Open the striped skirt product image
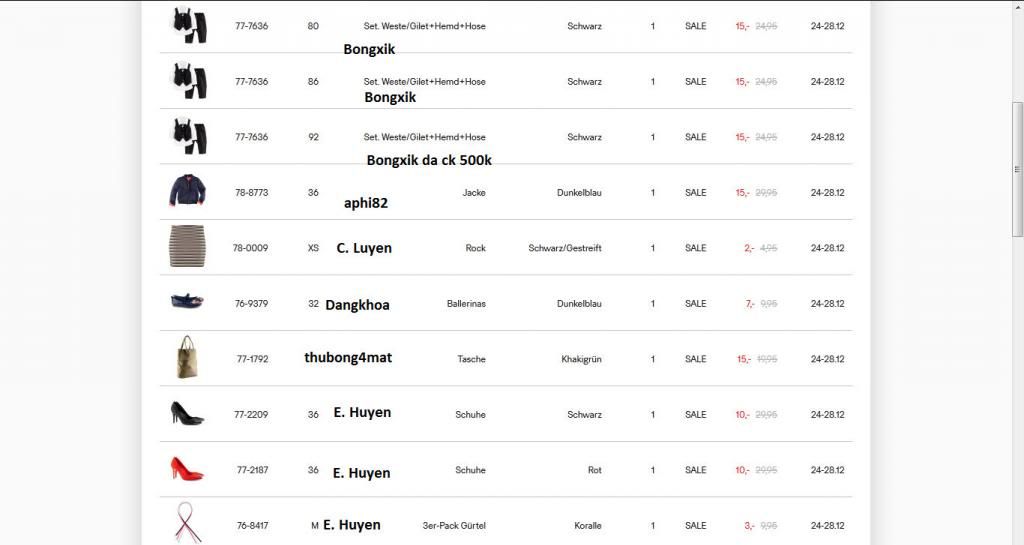The height and width of the screenshot is (545, 1024). tap(187, 247)
